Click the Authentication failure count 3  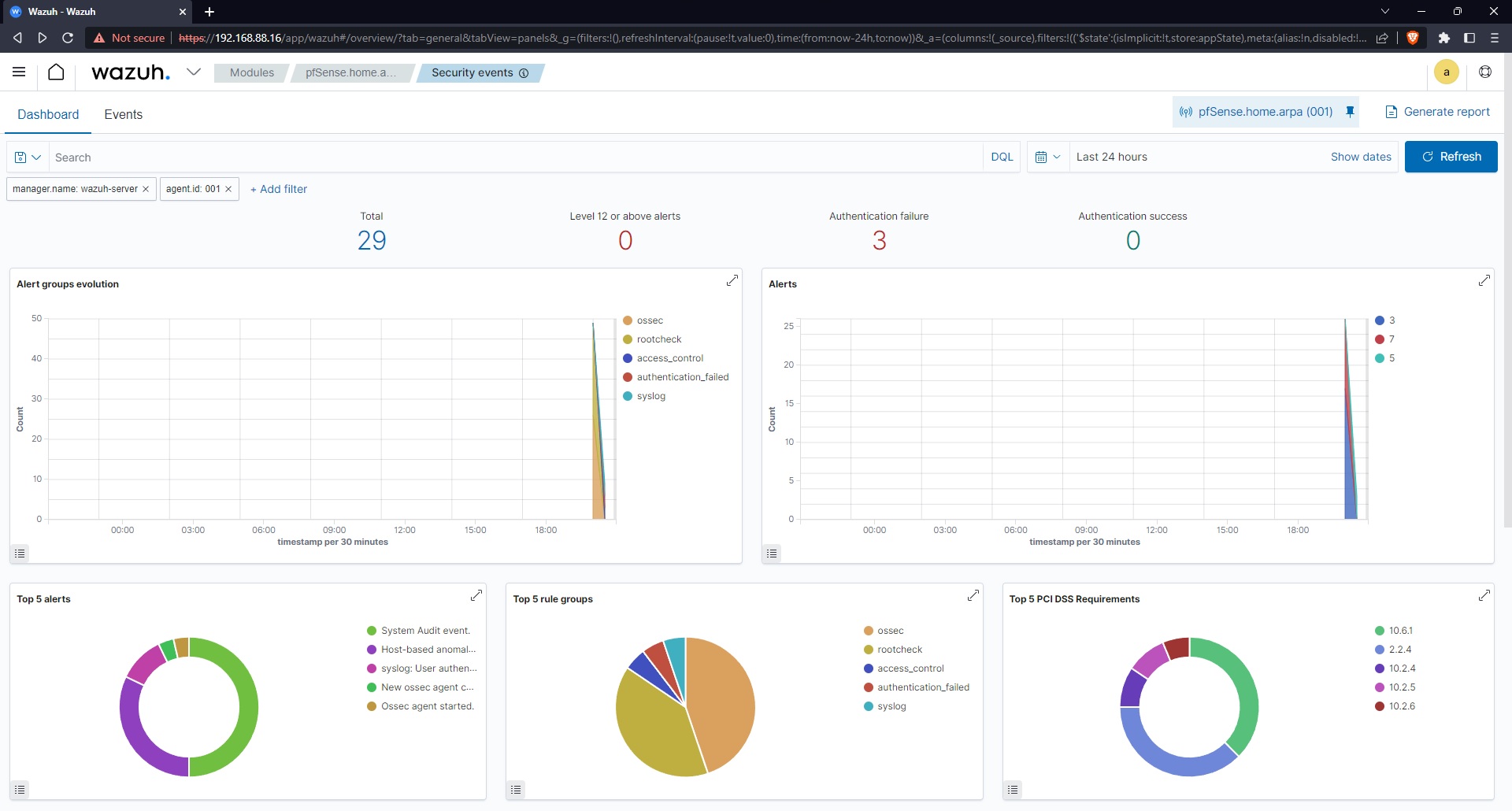pos(879,240)
